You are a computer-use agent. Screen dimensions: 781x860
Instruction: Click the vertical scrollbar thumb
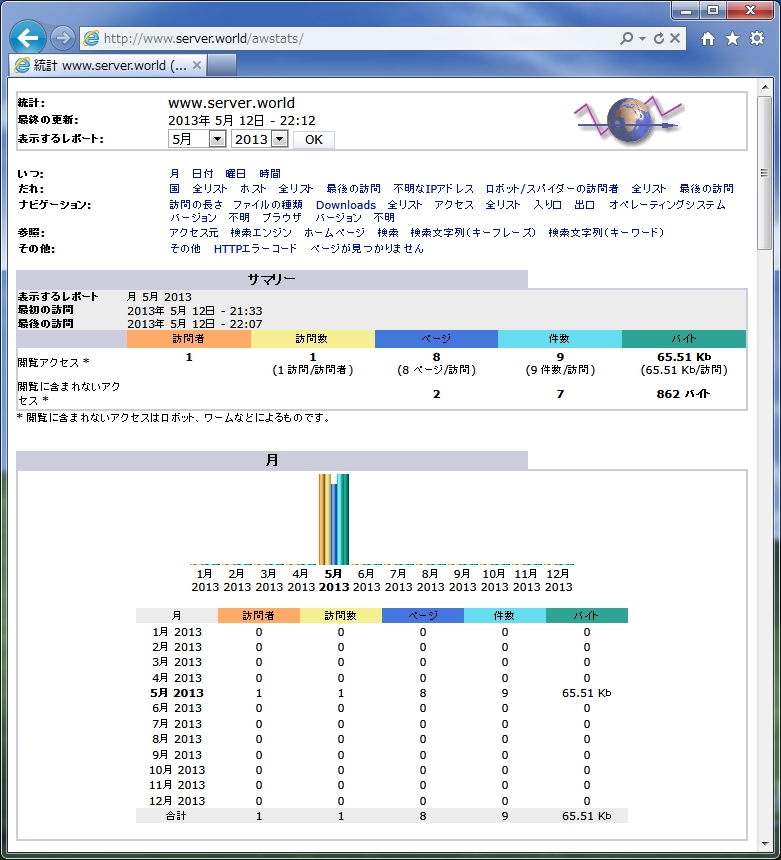coord(765,173)
